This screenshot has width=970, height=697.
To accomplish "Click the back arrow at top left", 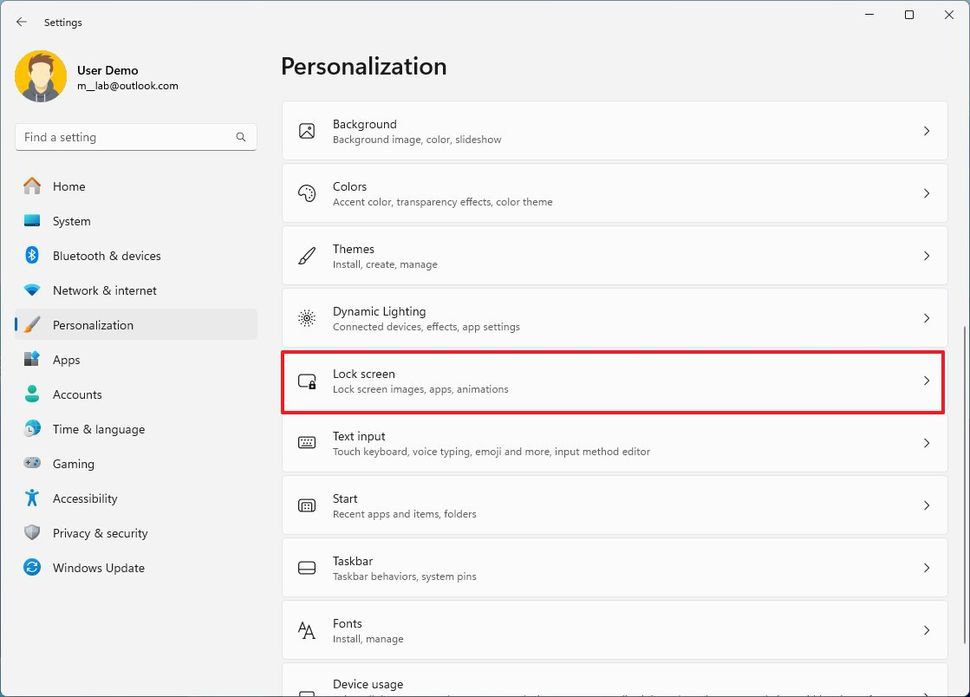I will pos(20,22).
